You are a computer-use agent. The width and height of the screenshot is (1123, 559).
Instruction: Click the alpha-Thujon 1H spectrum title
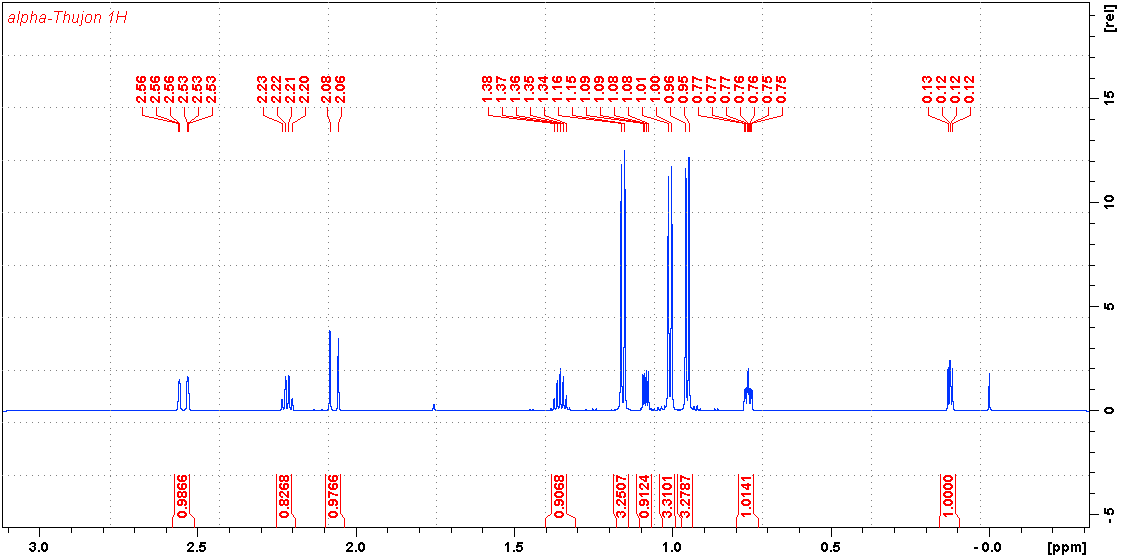tap(67, 18)
